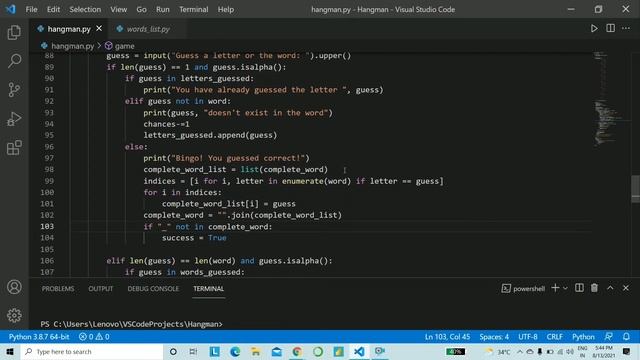Open Mail app from taskbar
The image size is (640, 360).
click(276, 351)
